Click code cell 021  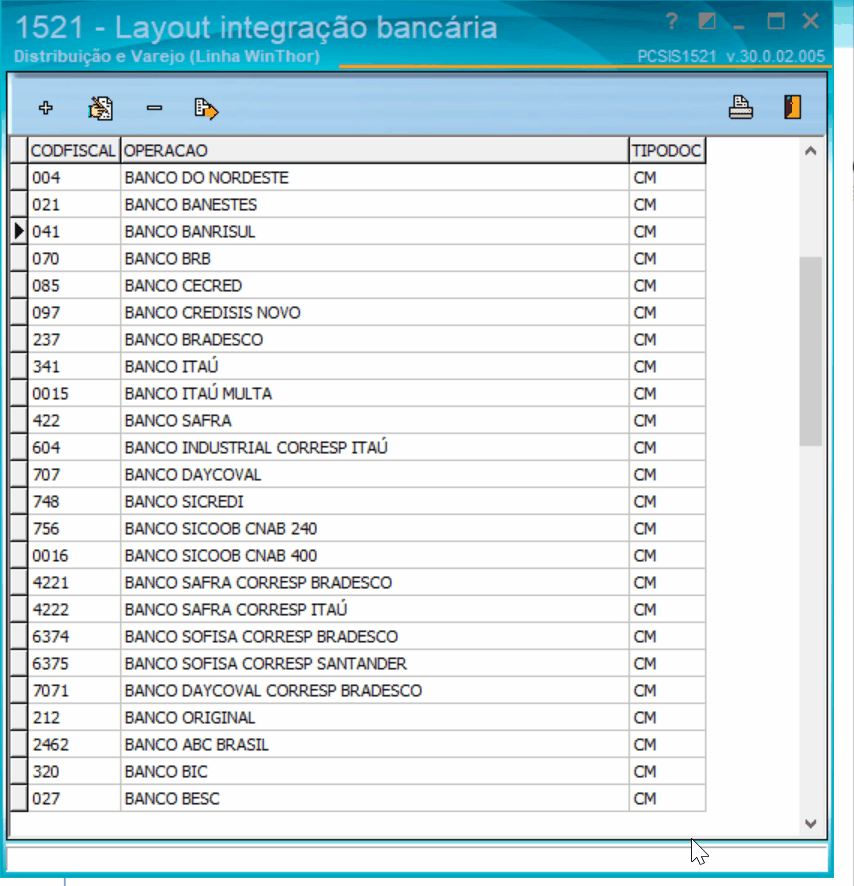click(x=74, y=205)
